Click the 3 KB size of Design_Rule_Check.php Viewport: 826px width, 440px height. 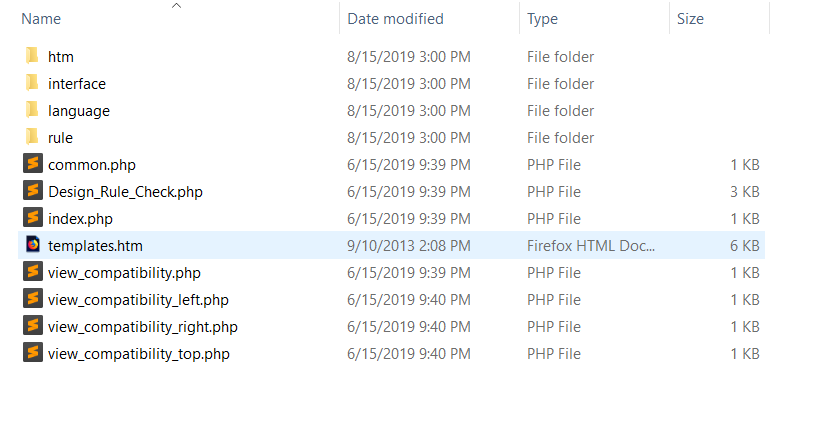(x=745, y=192)
